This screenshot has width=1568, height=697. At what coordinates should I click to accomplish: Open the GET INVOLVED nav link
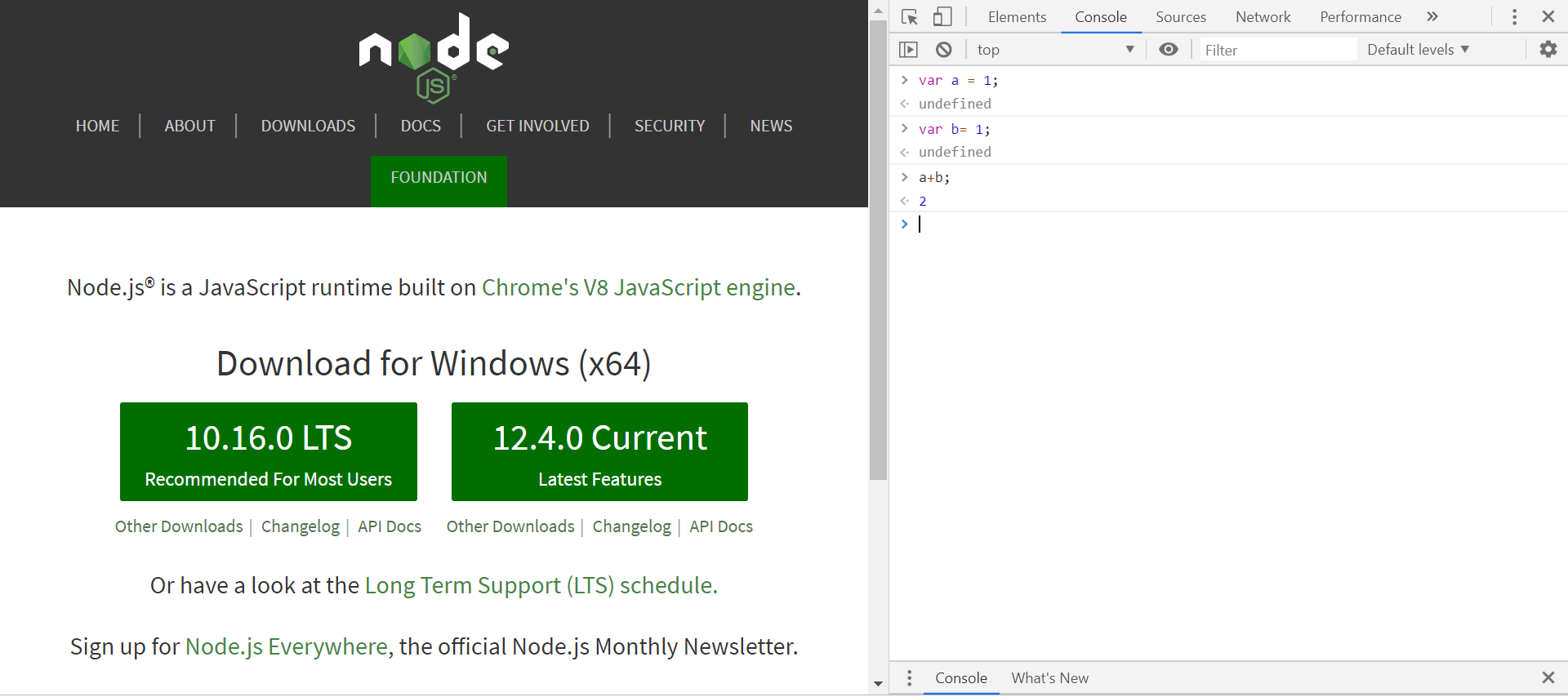537,126
